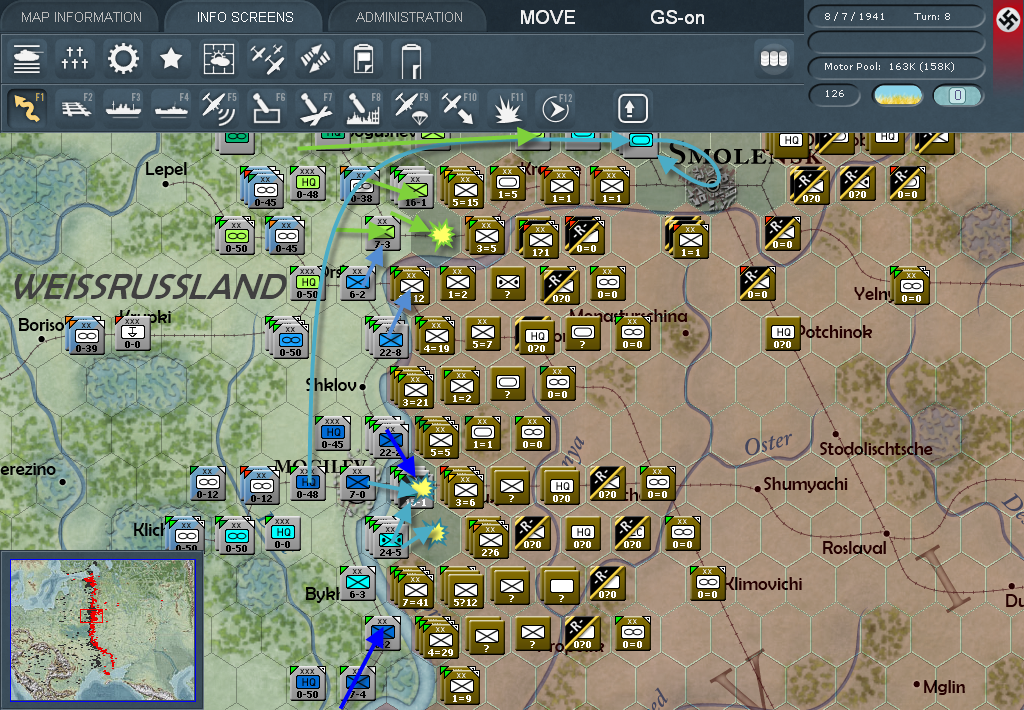
Task: Open the INFO SCREENS tab
Action: coord(245,18)
